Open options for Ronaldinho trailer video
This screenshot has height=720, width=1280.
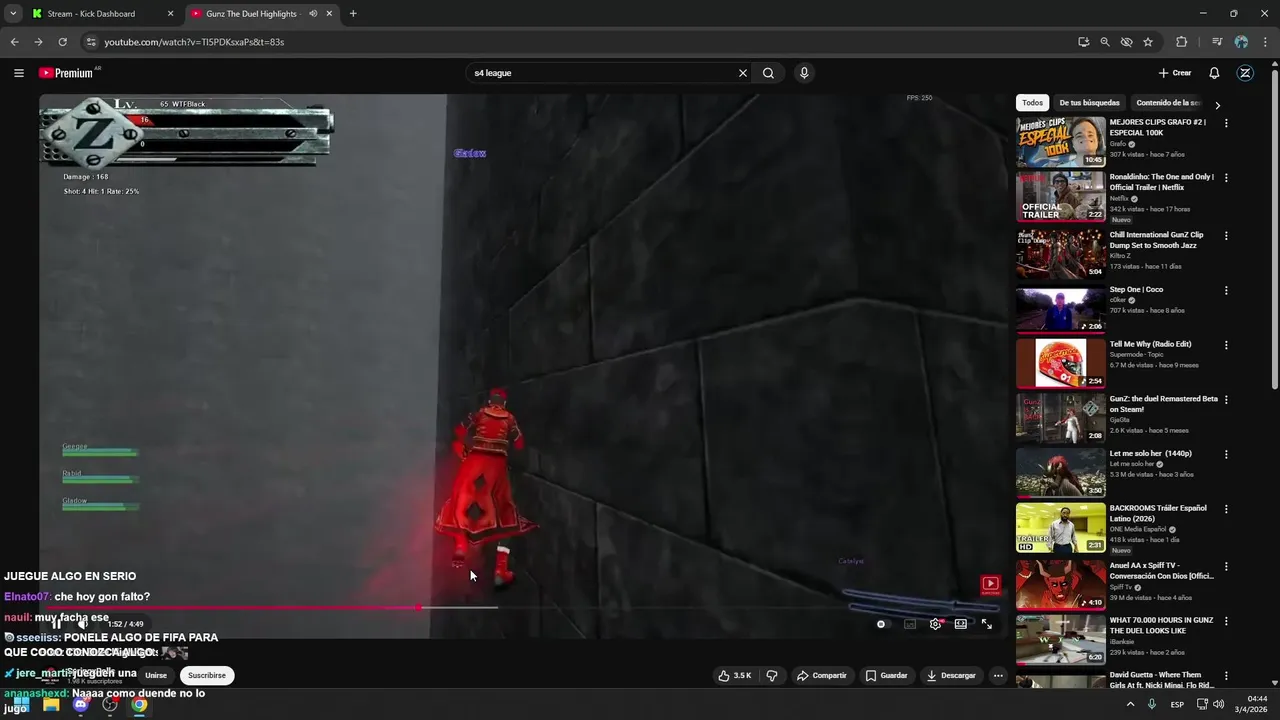(x=1226, y=178)
